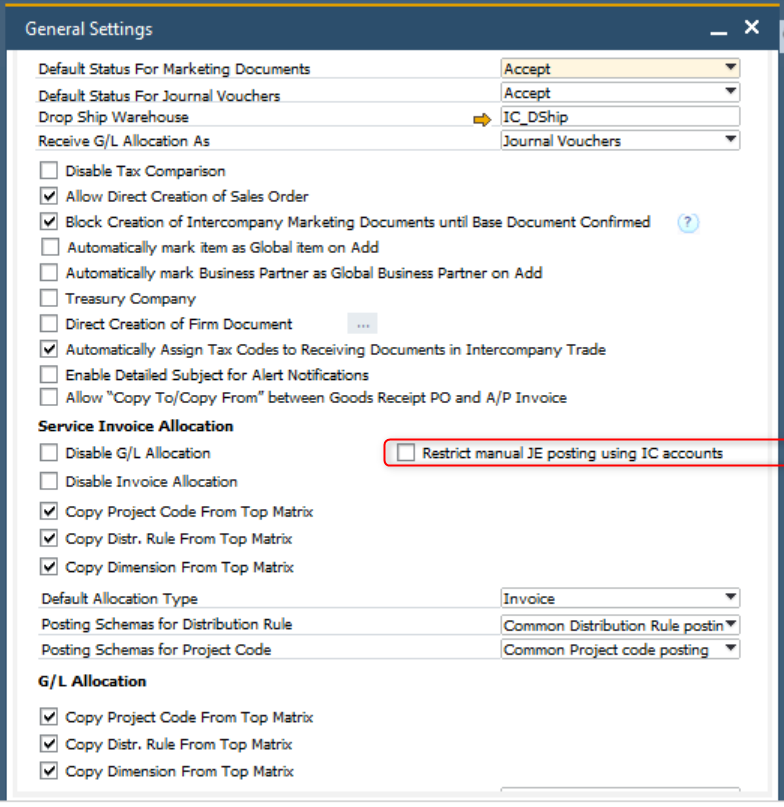The image size is (784, 807).
Task: Tick Restrict manual JE posting using IC accounts
Action: pos(406,453)
